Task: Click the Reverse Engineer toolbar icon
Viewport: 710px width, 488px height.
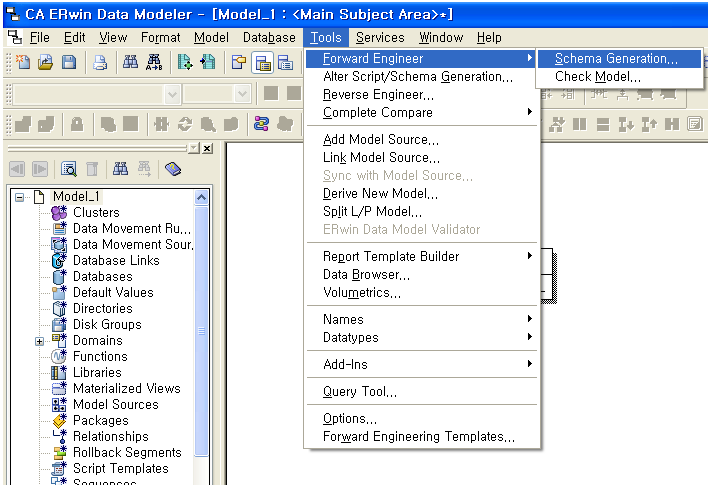Action: point(208,62)
